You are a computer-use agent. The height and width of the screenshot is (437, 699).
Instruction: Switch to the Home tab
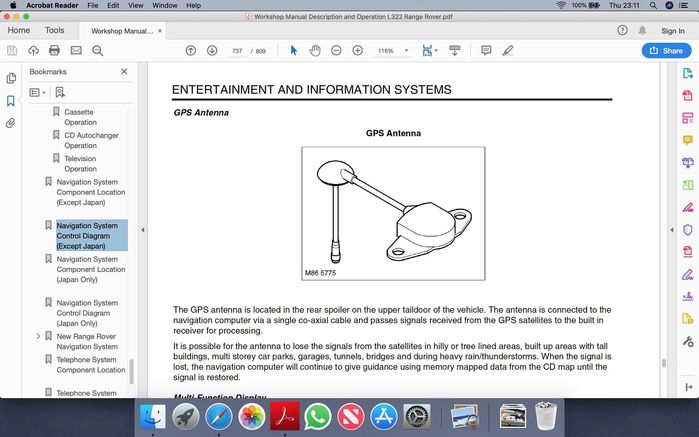(19, 30)
